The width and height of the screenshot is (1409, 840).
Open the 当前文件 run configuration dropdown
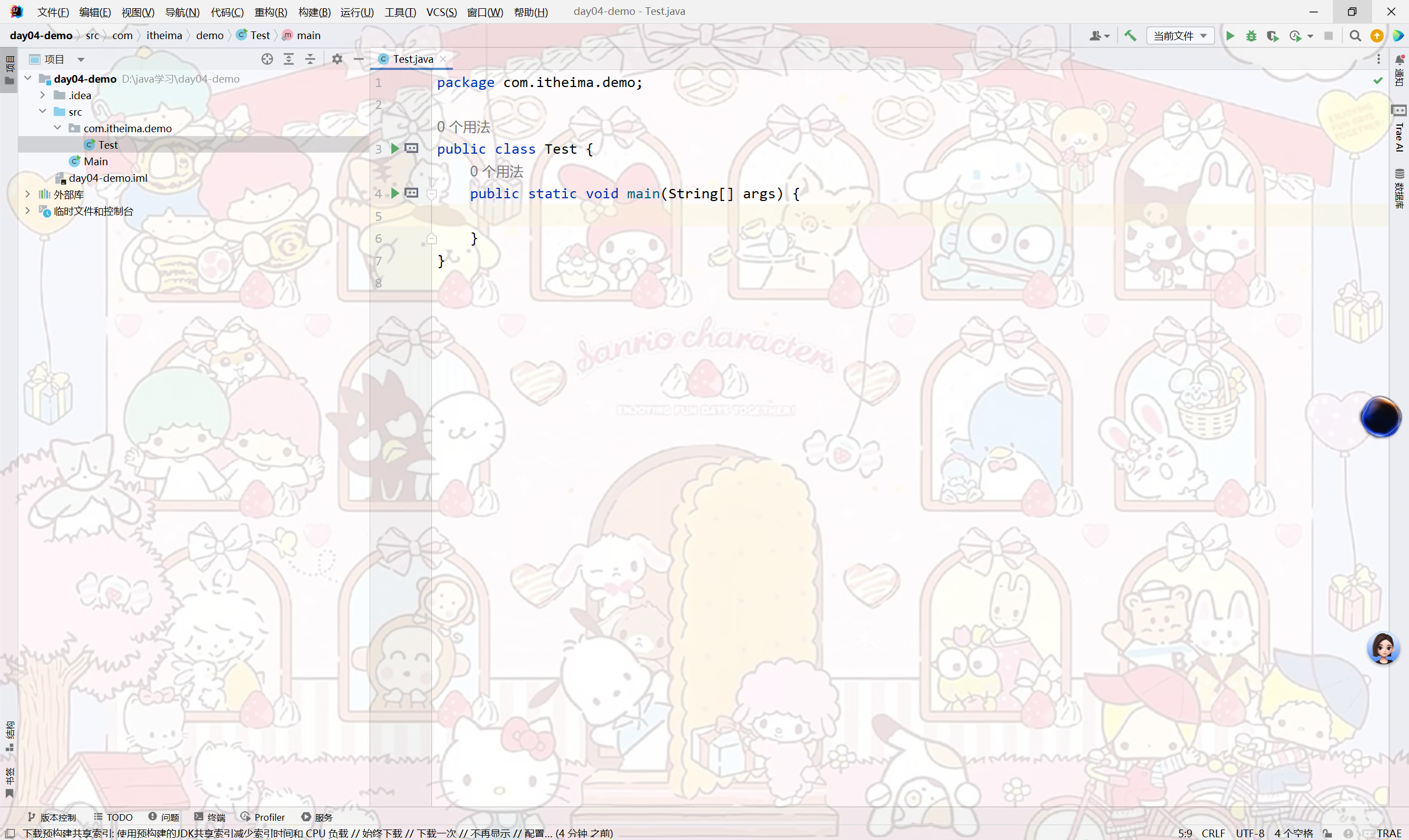click(x=1180, y=36)
